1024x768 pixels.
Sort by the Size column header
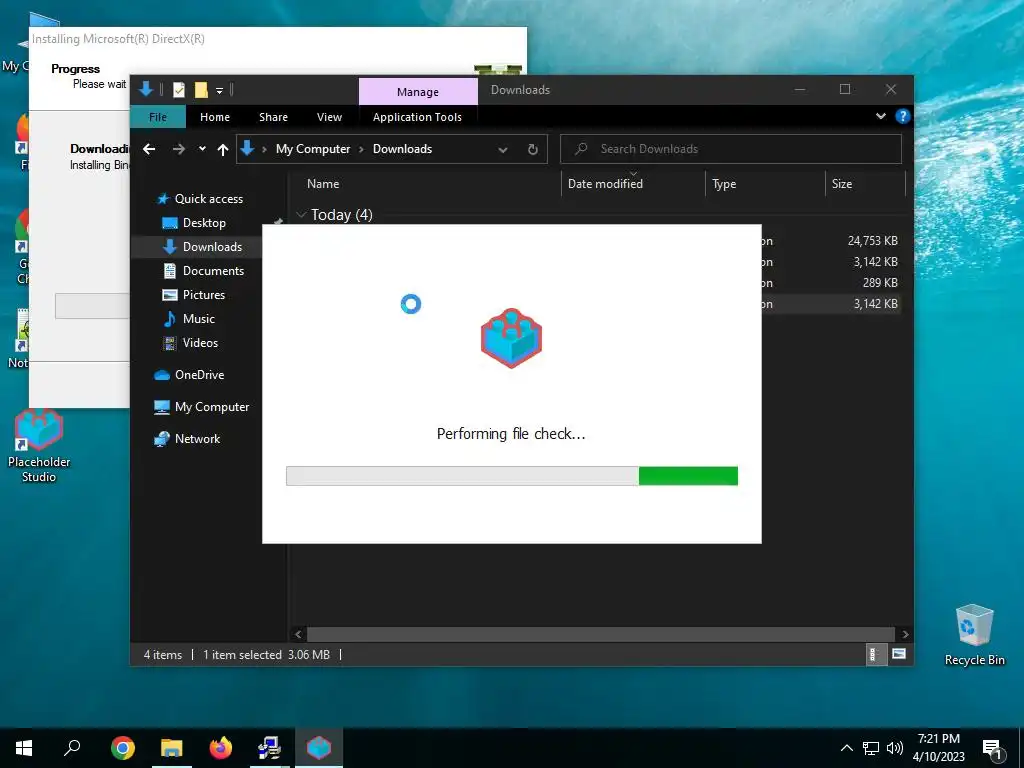point(866,184)
